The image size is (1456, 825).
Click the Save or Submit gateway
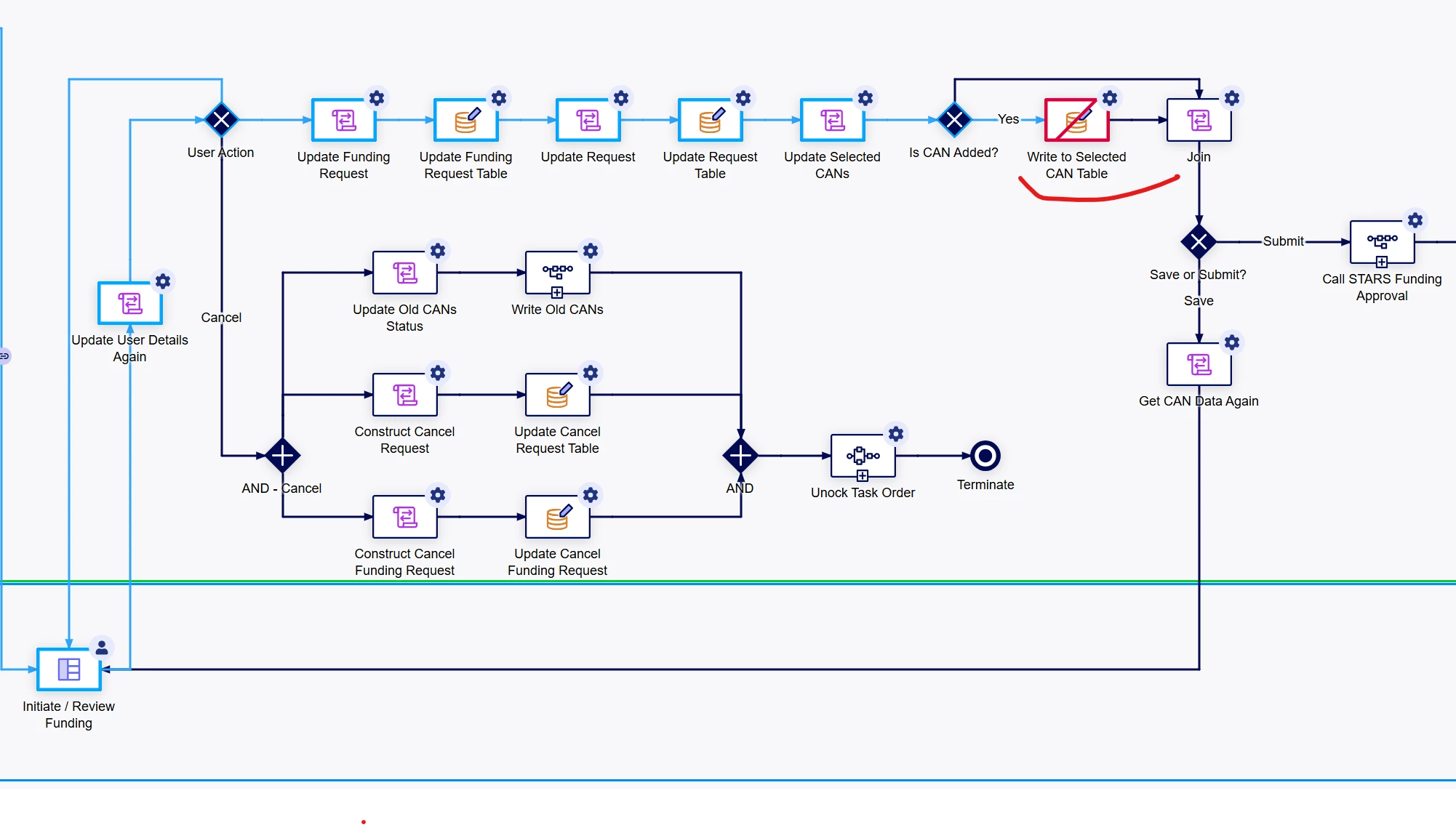pyautogui.click(x=1199, y=242)
